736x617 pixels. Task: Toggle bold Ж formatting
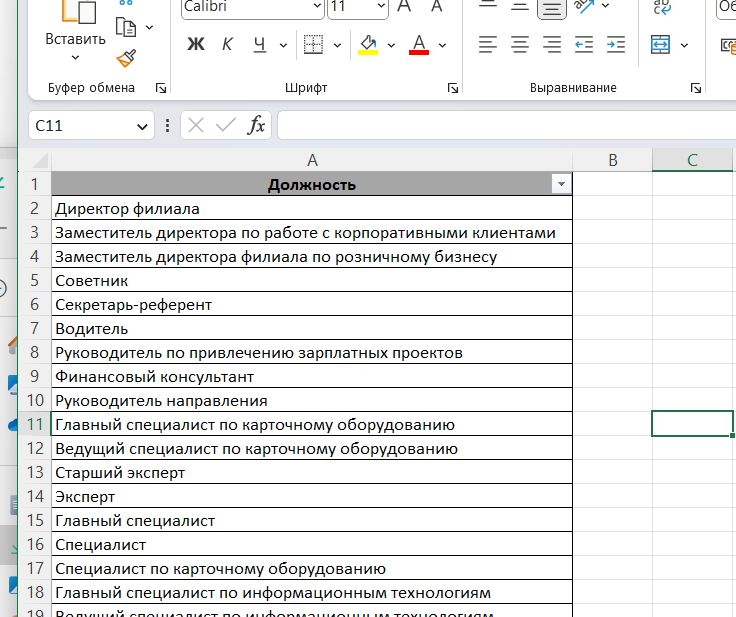[196, 45]
